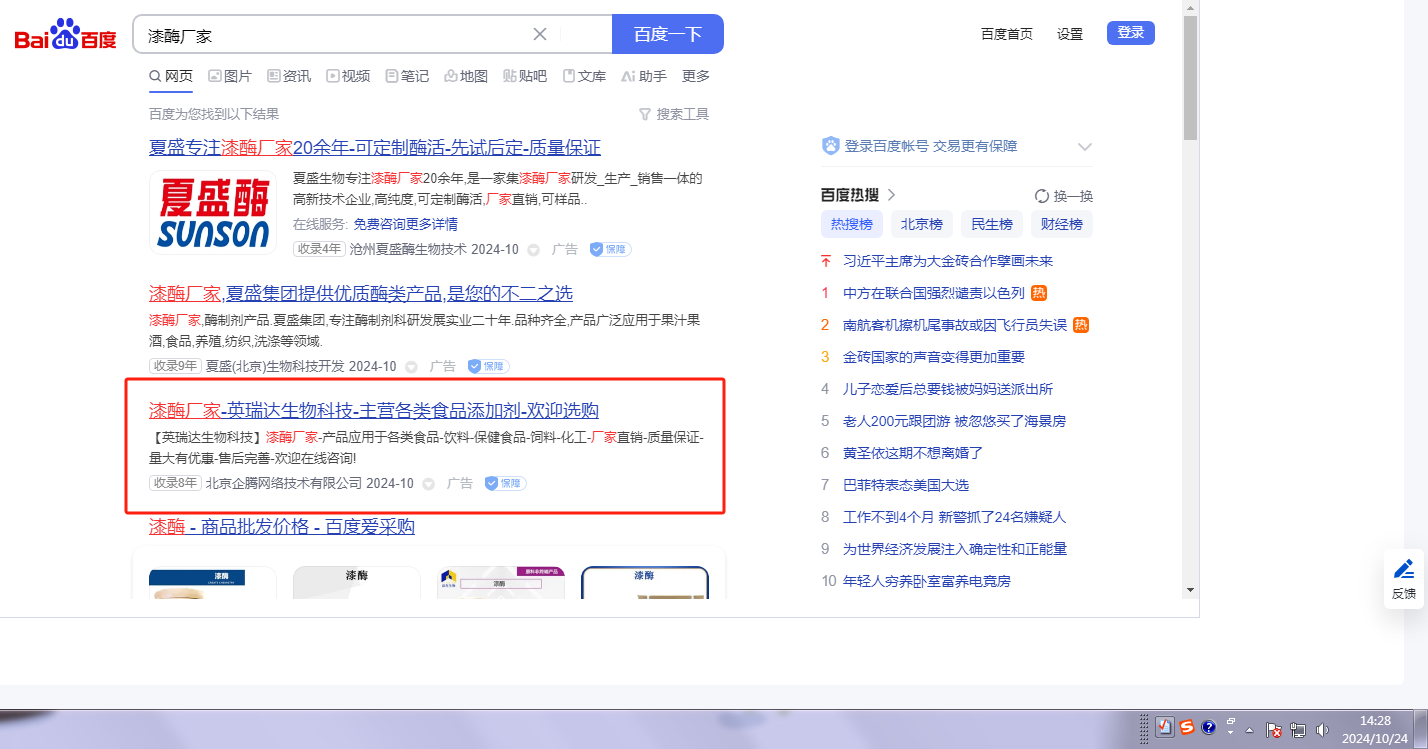Open the 搜索工具 search filter
1428x749 pixels.
[x=674, y=114]
